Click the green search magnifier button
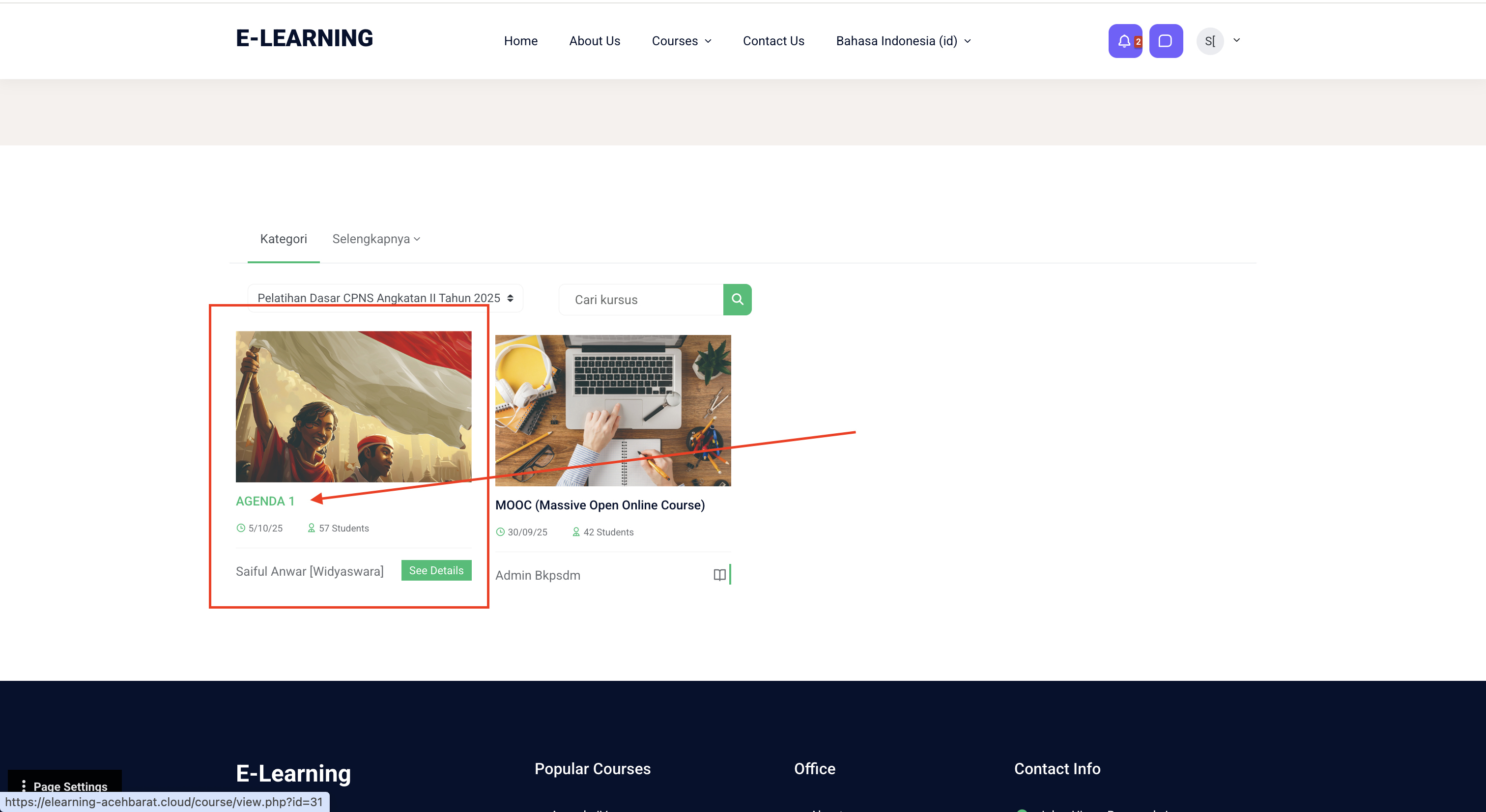The width and height of the screenshot is (1486, 812). (x=737, y=299)
